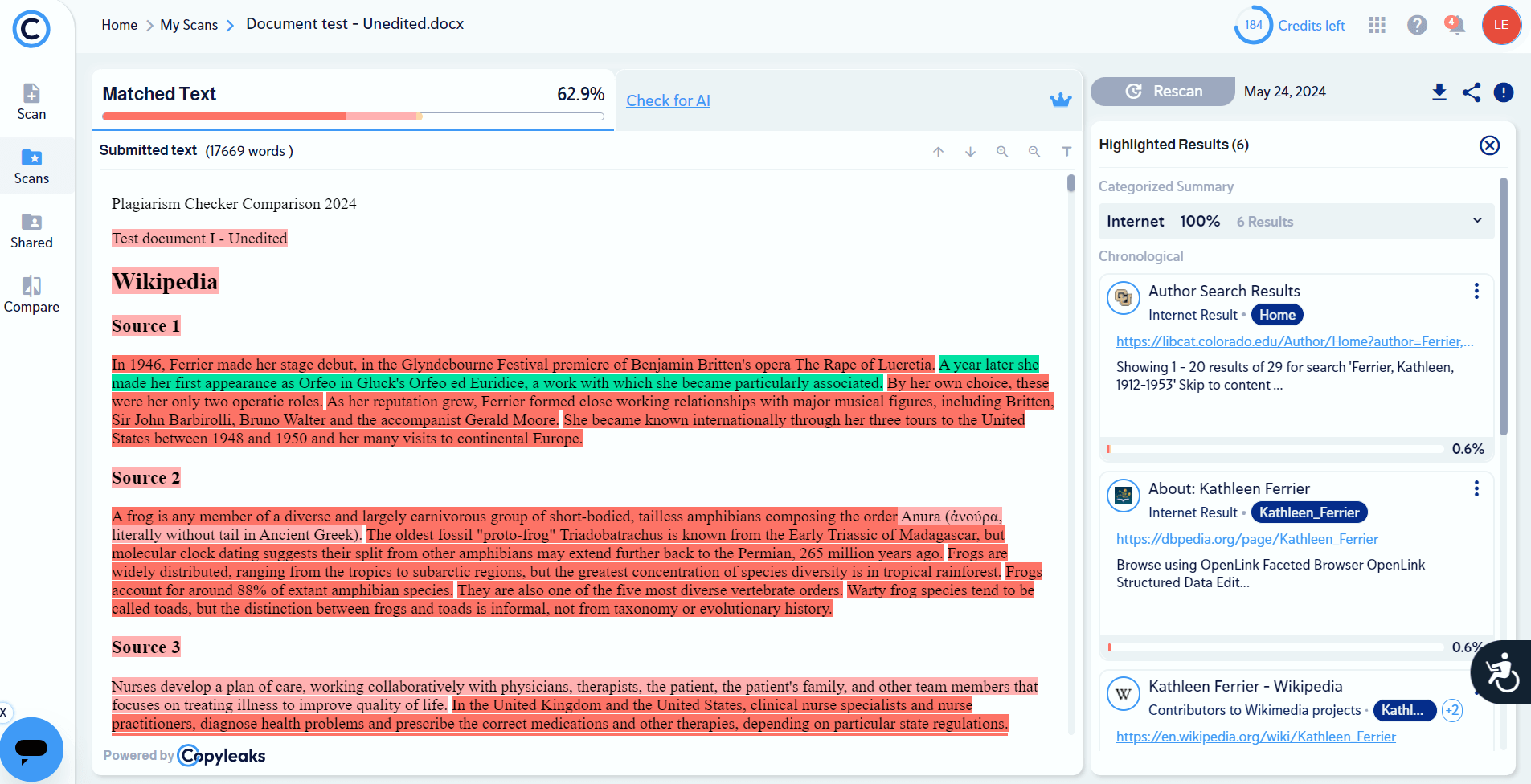Click the 'A frog is any member' highlighted sentence

[x=504, y=517]
